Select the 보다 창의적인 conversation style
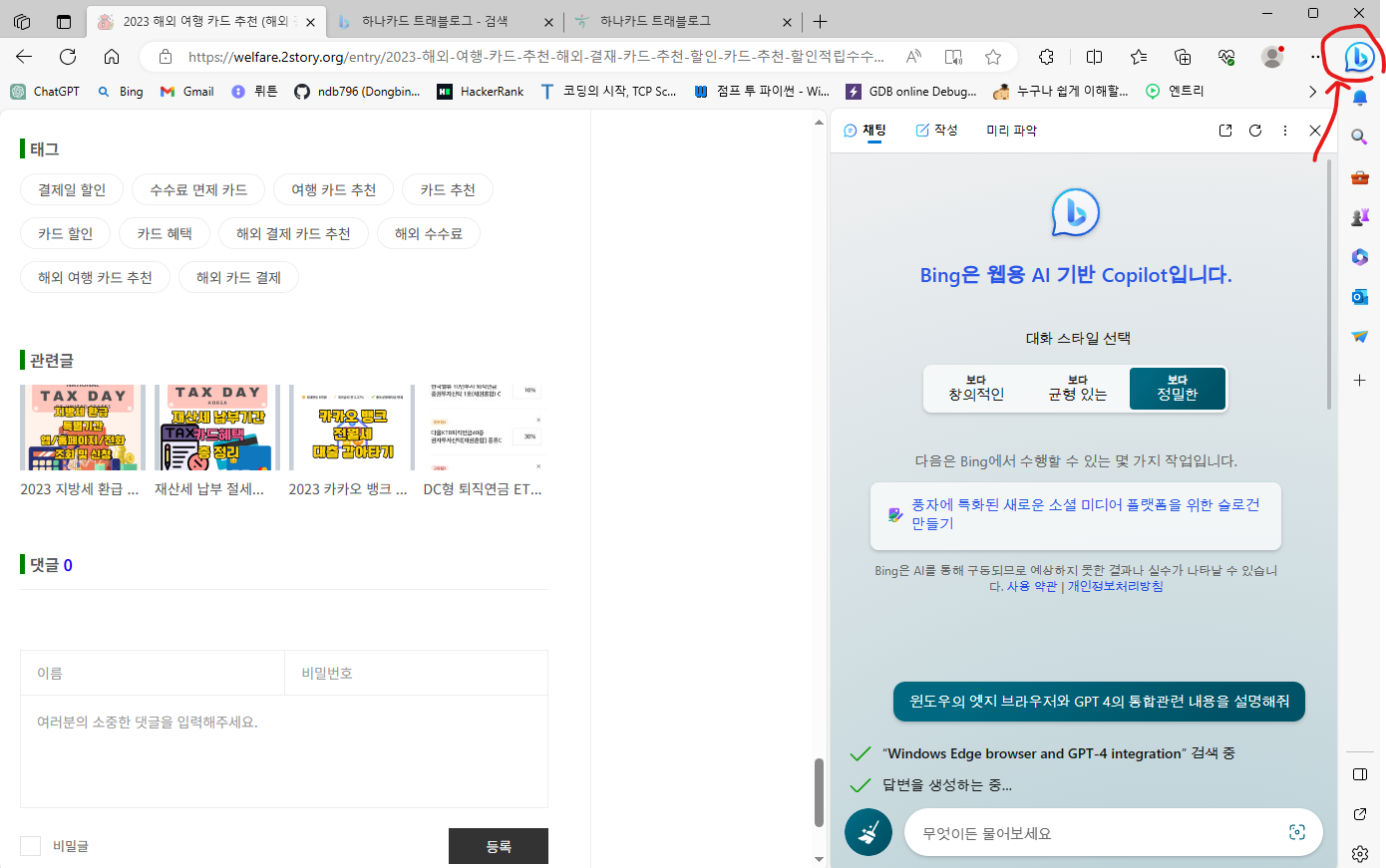Screen dimensions: 1386x868 click(x=976, y=386)
